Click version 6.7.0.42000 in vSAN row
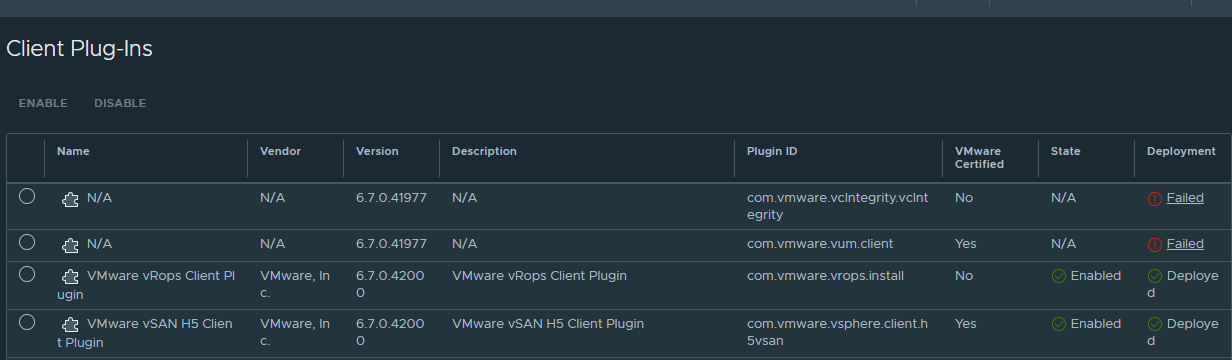Viewport: 1232px width, 360px height. pyautogui.click(x=390, y=332)
